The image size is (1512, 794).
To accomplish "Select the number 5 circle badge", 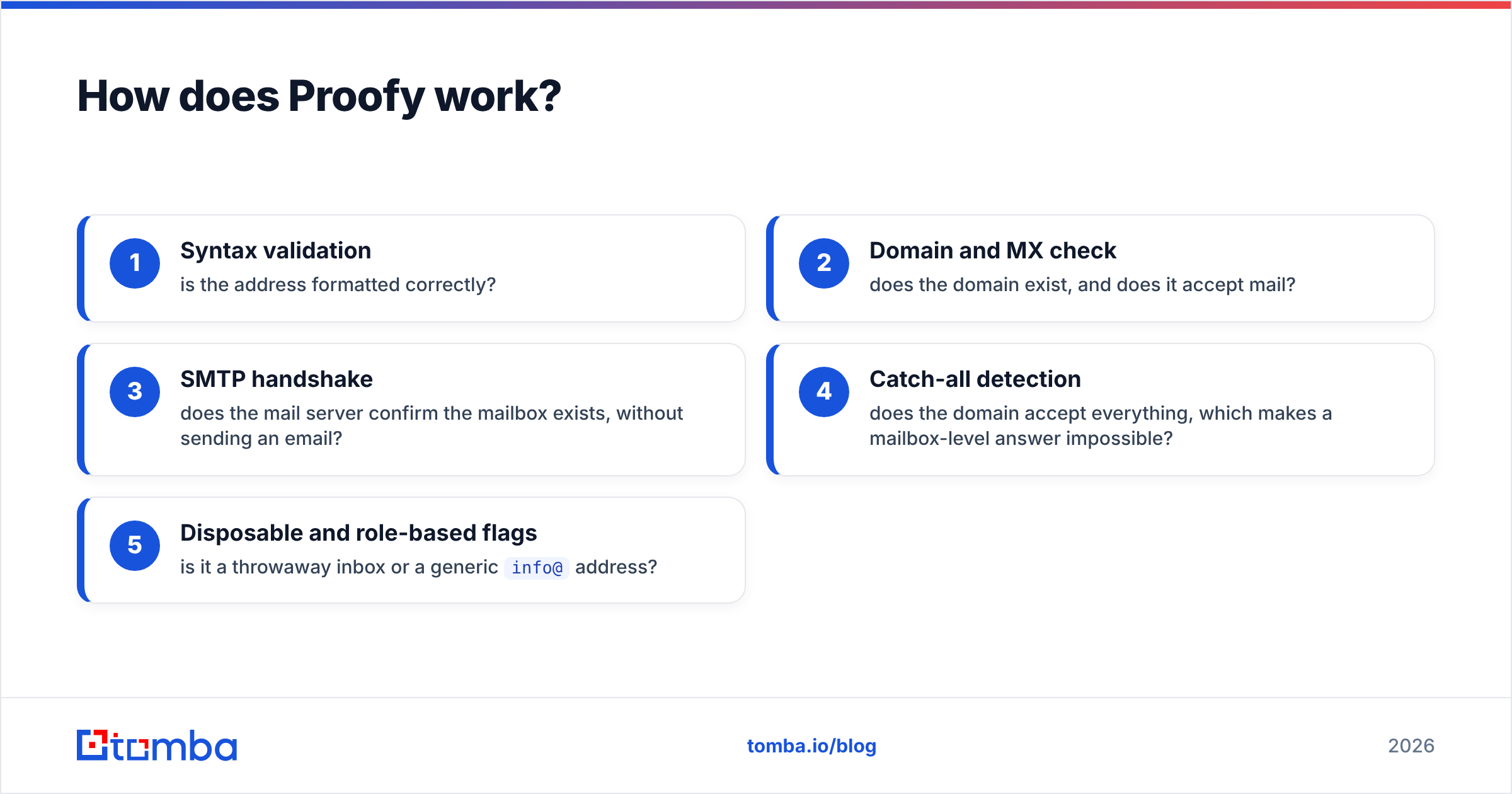I will point(135,546).
